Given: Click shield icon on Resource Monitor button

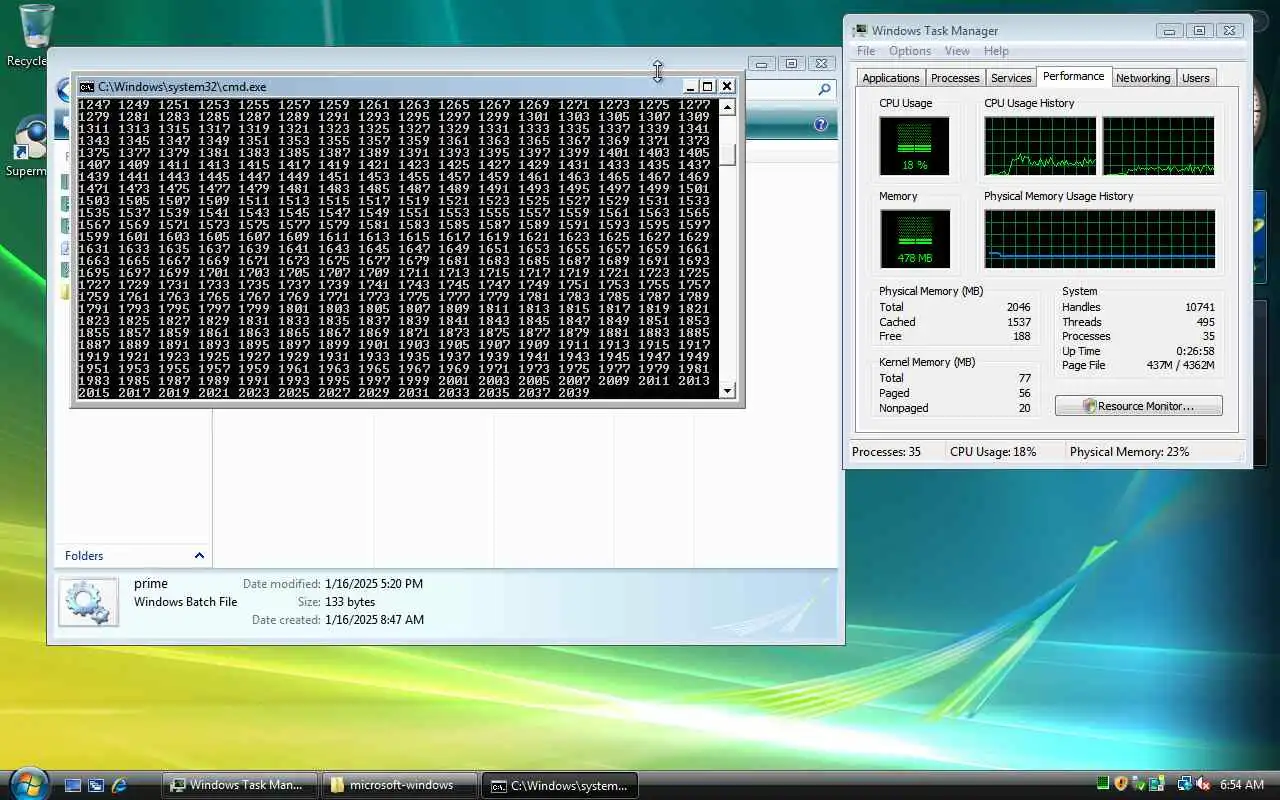Looking at the screenshot, I should pos(1090,406).
